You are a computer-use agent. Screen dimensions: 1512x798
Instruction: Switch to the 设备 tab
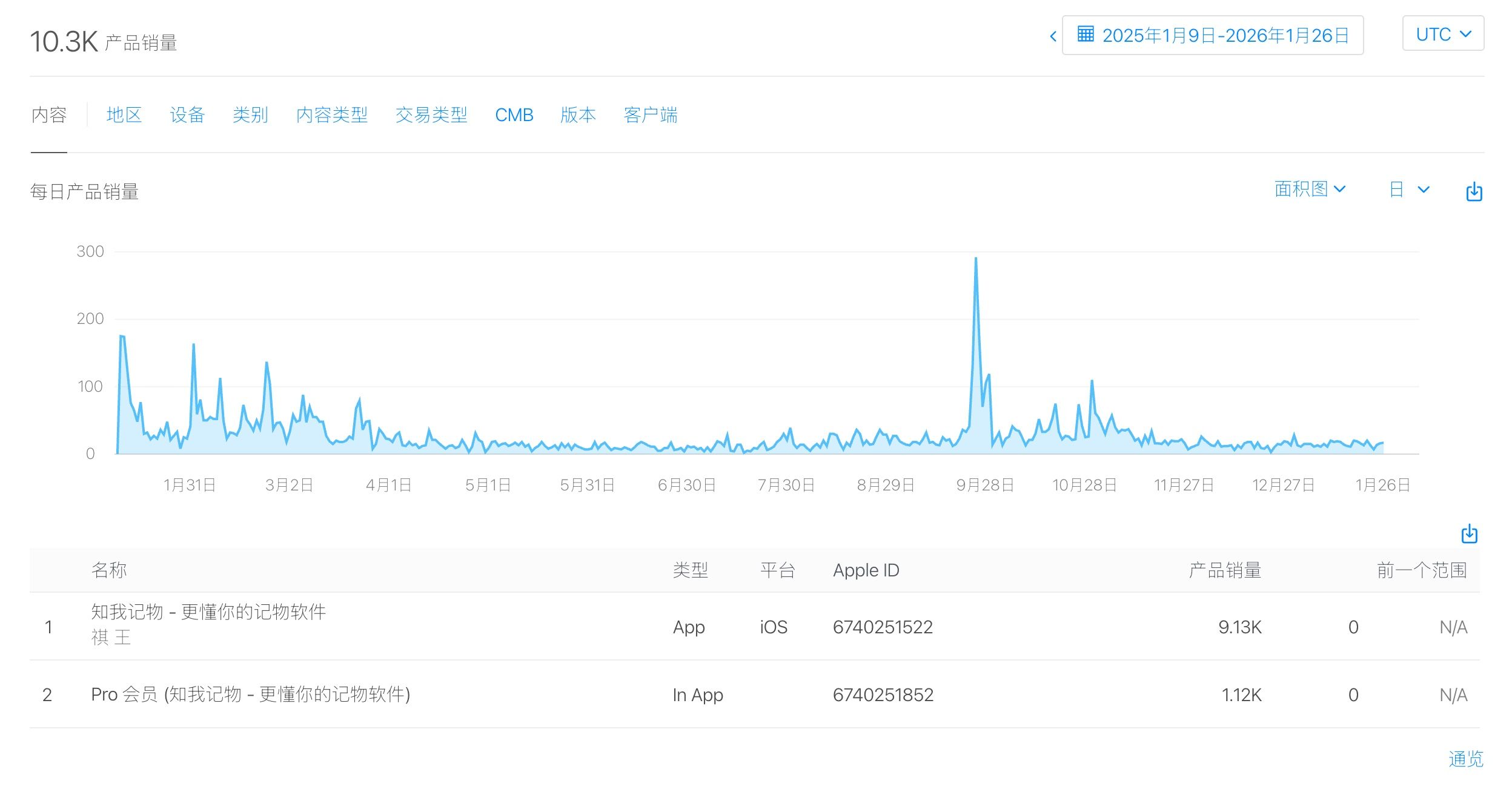point(187,114)
